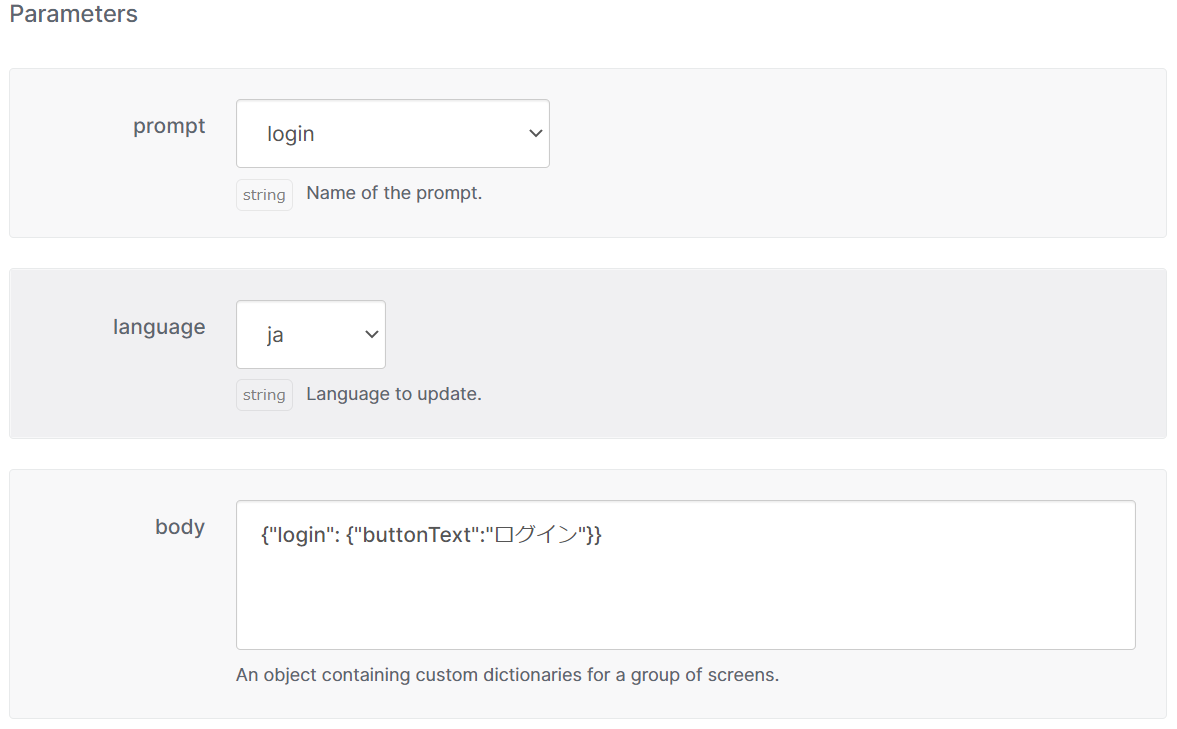1177x729 pixels.
Task: Click the "Language to update." description text
Action: point(393,393)
